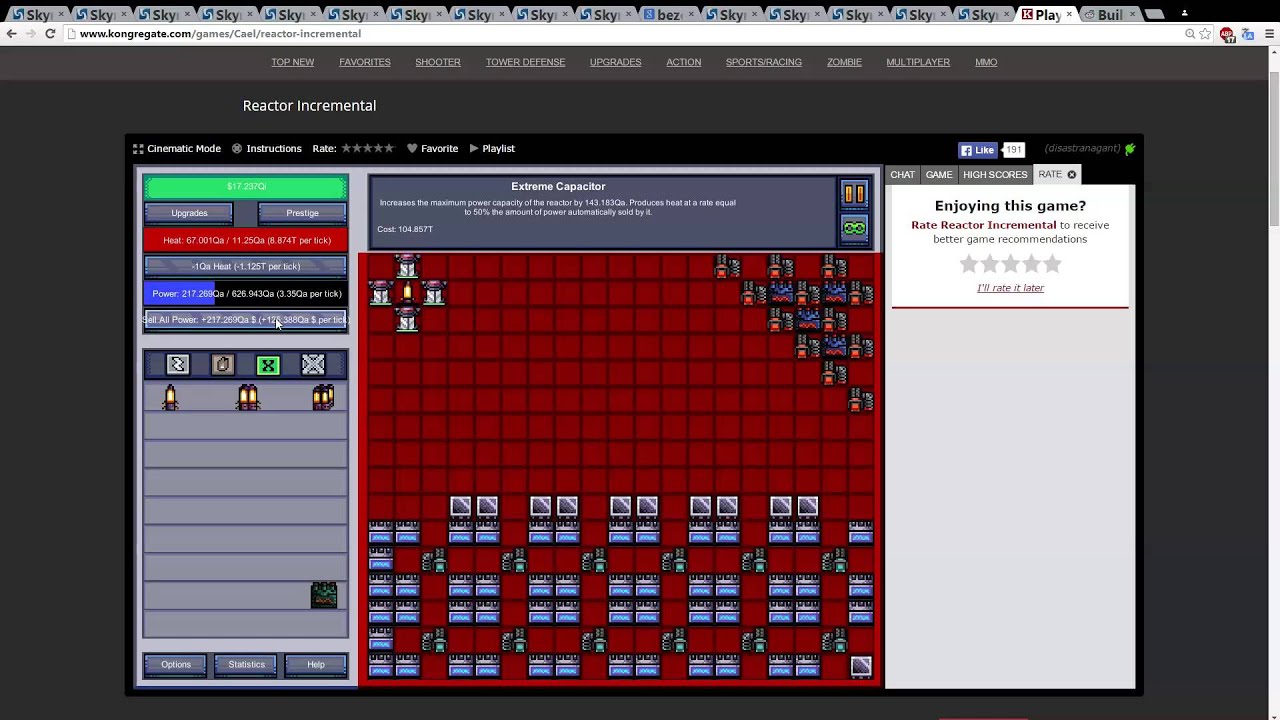Bookmark this page with the star icon

point(1205,34)
